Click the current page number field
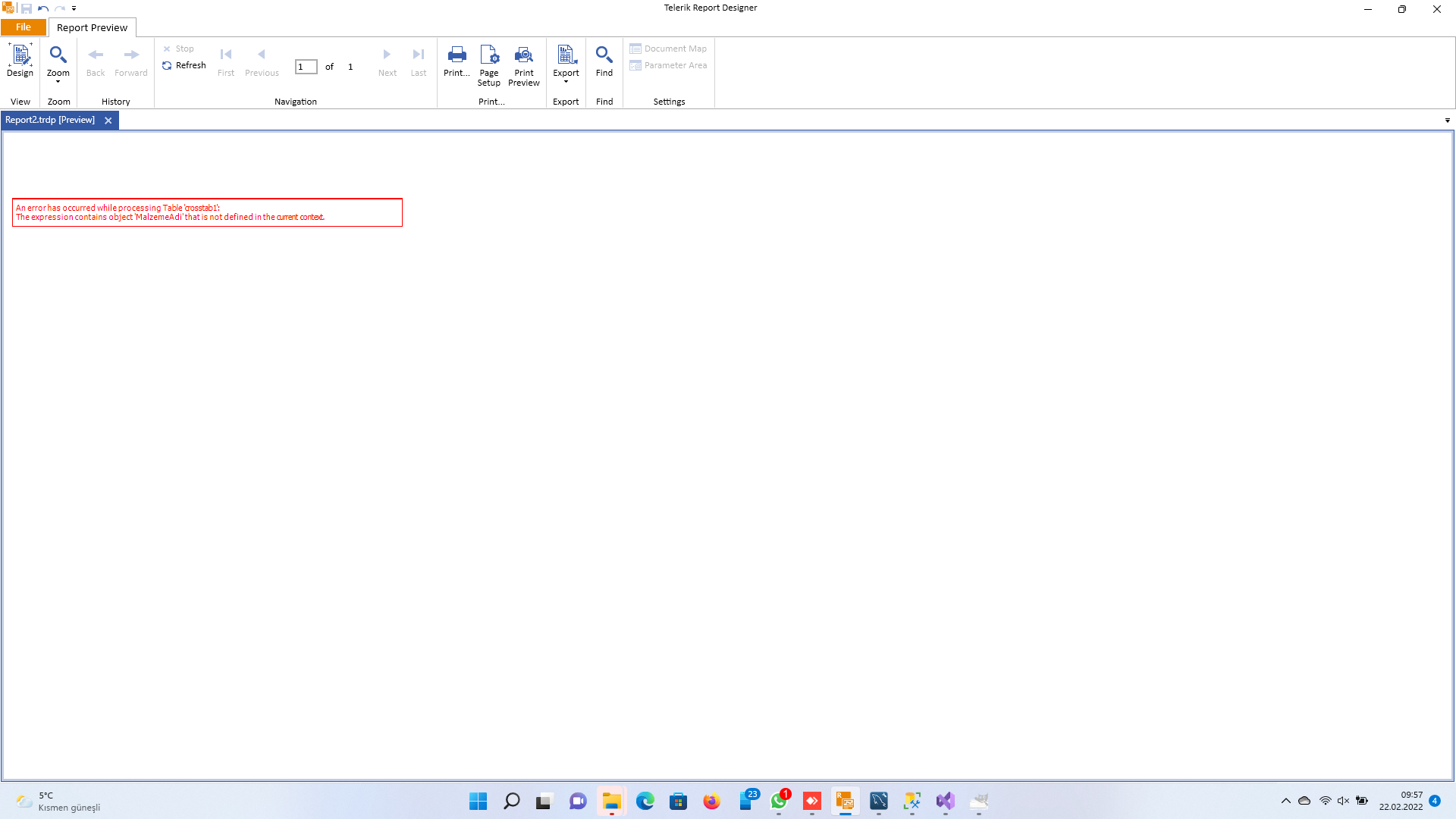The height and width of the screenshot is (819, 1456). point(306,67)
